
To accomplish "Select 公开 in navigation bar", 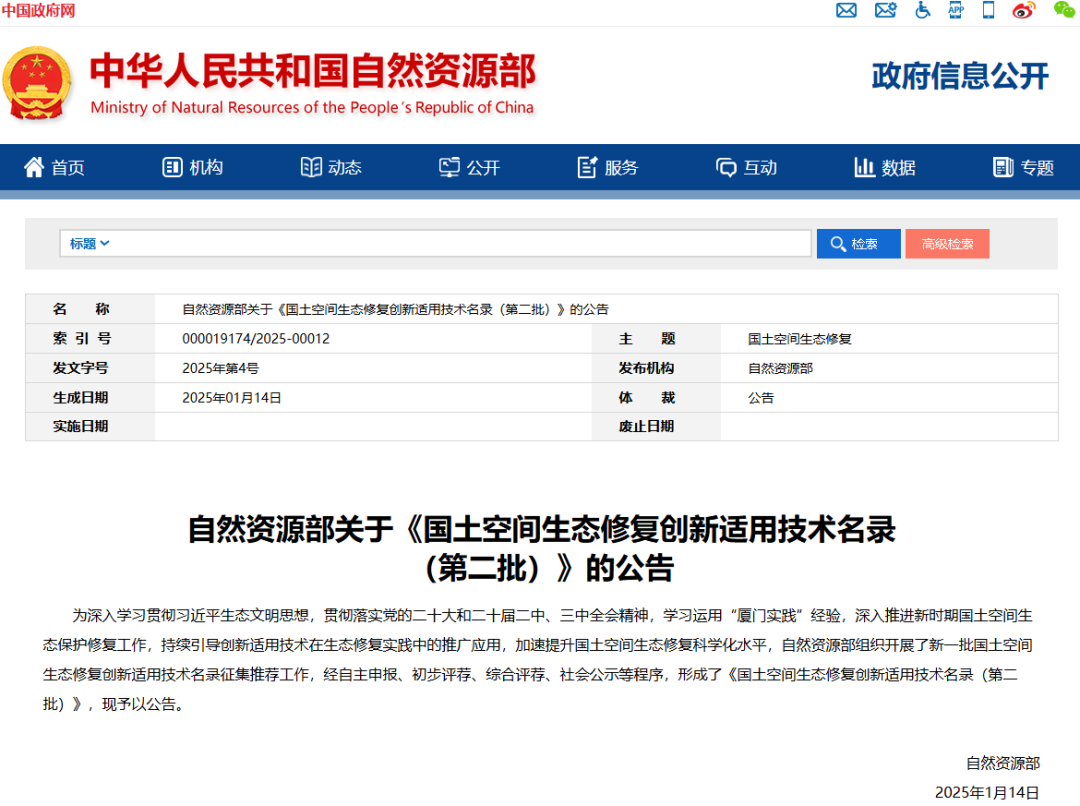I will tap(469, 168).
